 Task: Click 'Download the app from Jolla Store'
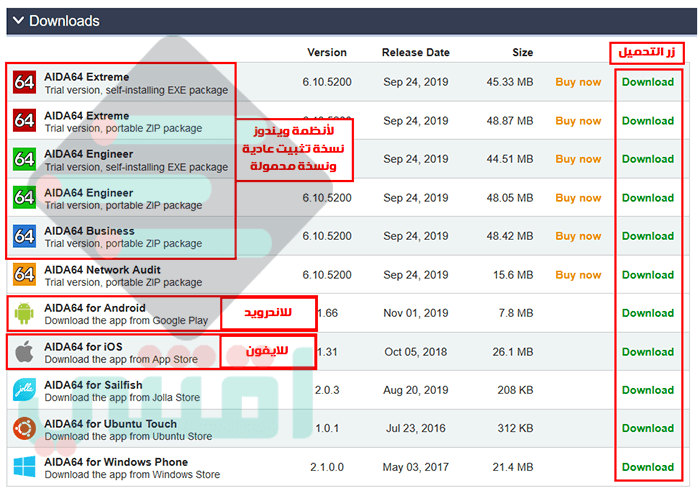[122, 397]
